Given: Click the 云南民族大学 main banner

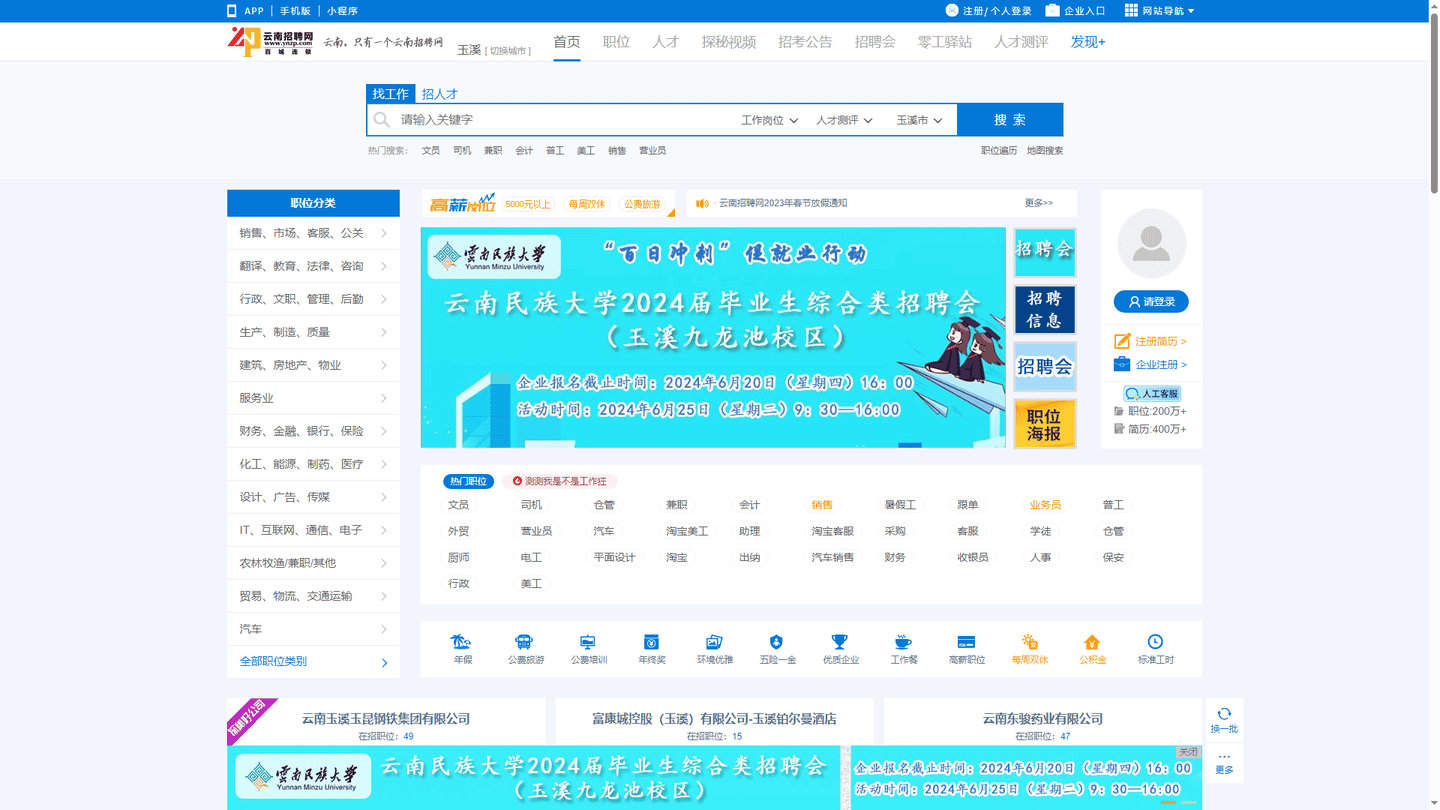Looking at the screenshot, I should [x=713, y=337].
